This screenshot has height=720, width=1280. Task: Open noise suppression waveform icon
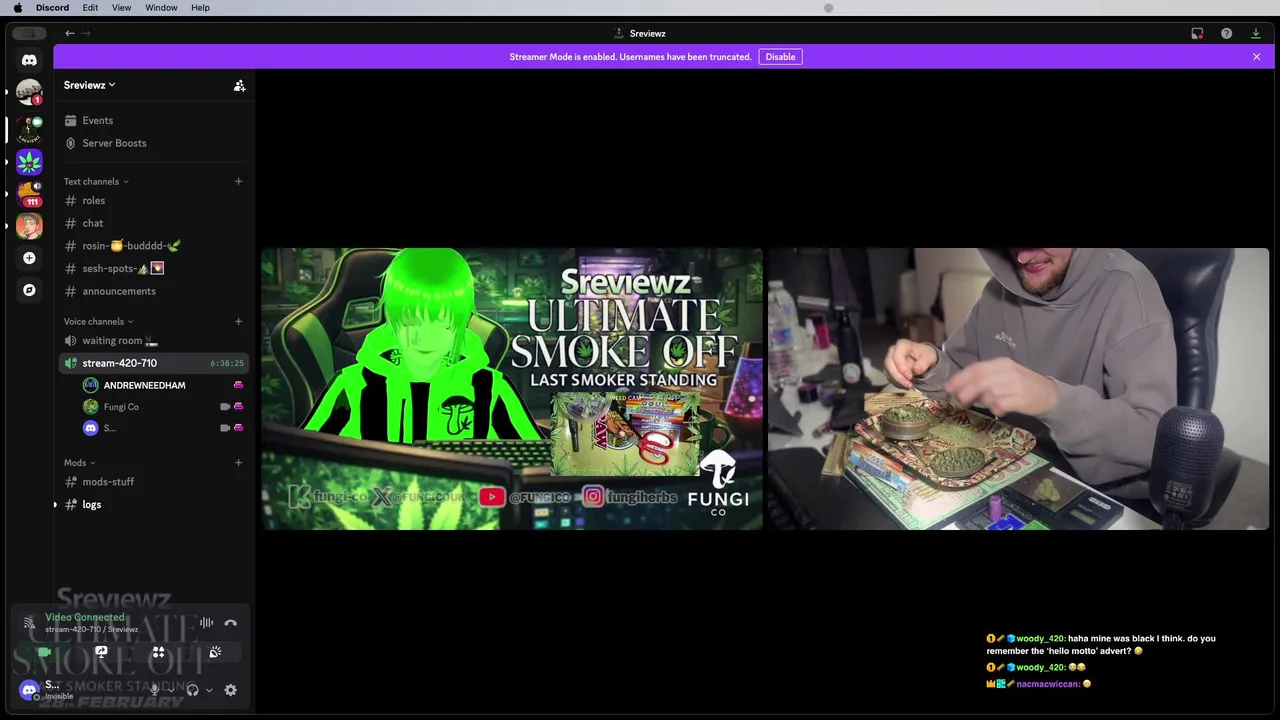click(x=206, y=623)
